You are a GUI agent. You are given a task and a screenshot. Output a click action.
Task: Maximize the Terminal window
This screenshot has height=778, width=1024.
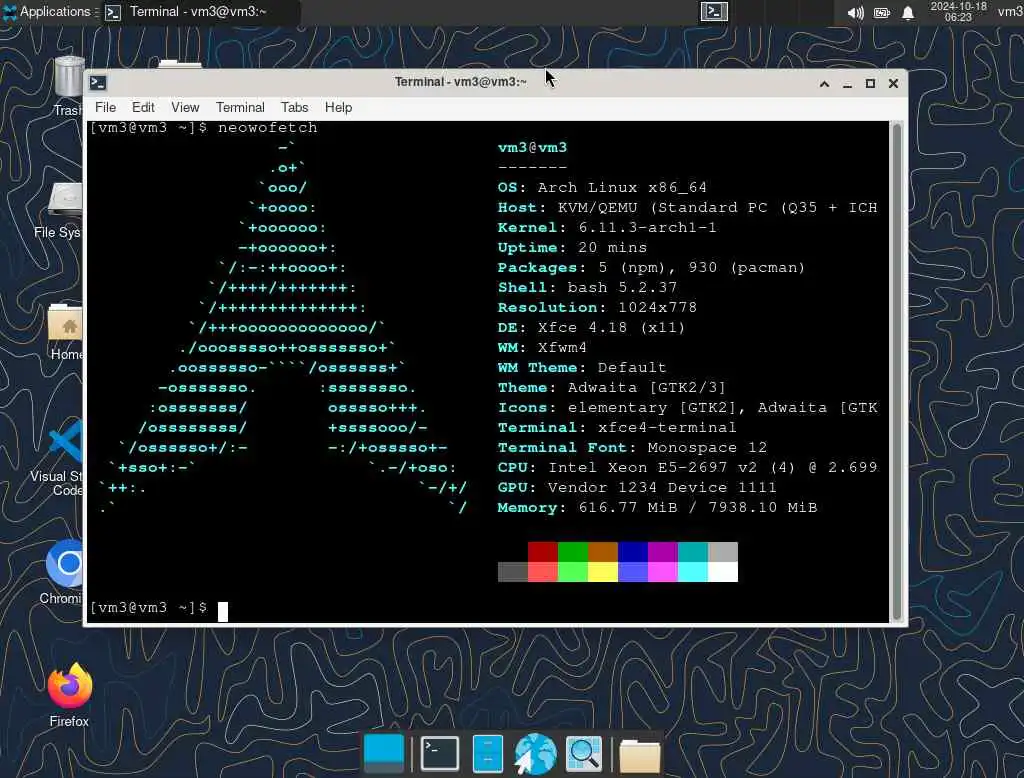(870, 84)
